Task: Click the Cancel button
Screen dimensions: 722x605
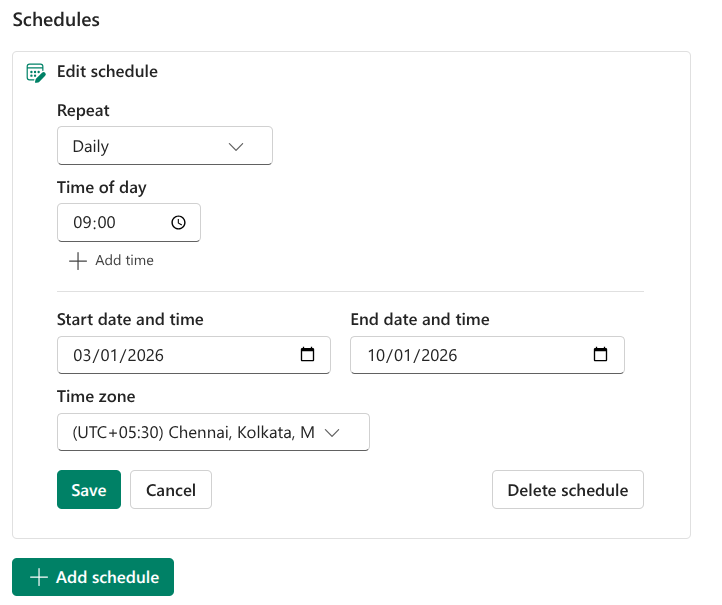Action: tap(171, 490)
